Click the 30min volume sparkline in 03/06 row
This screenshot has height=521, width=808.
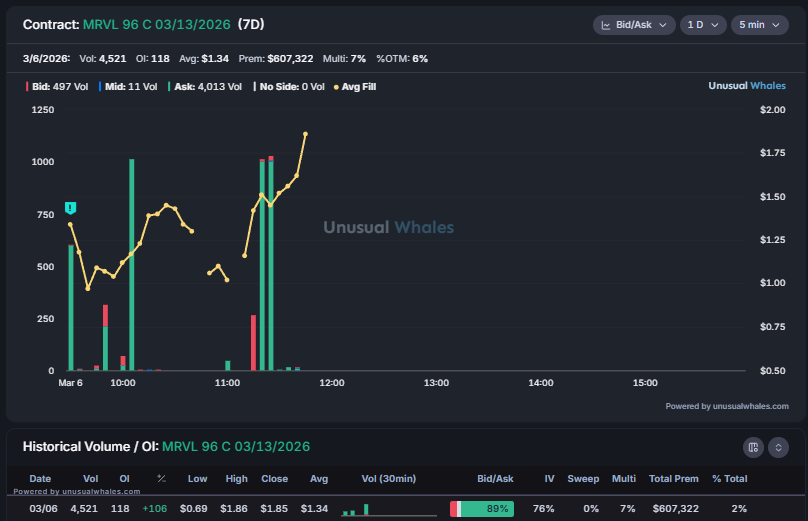(389, 509)
